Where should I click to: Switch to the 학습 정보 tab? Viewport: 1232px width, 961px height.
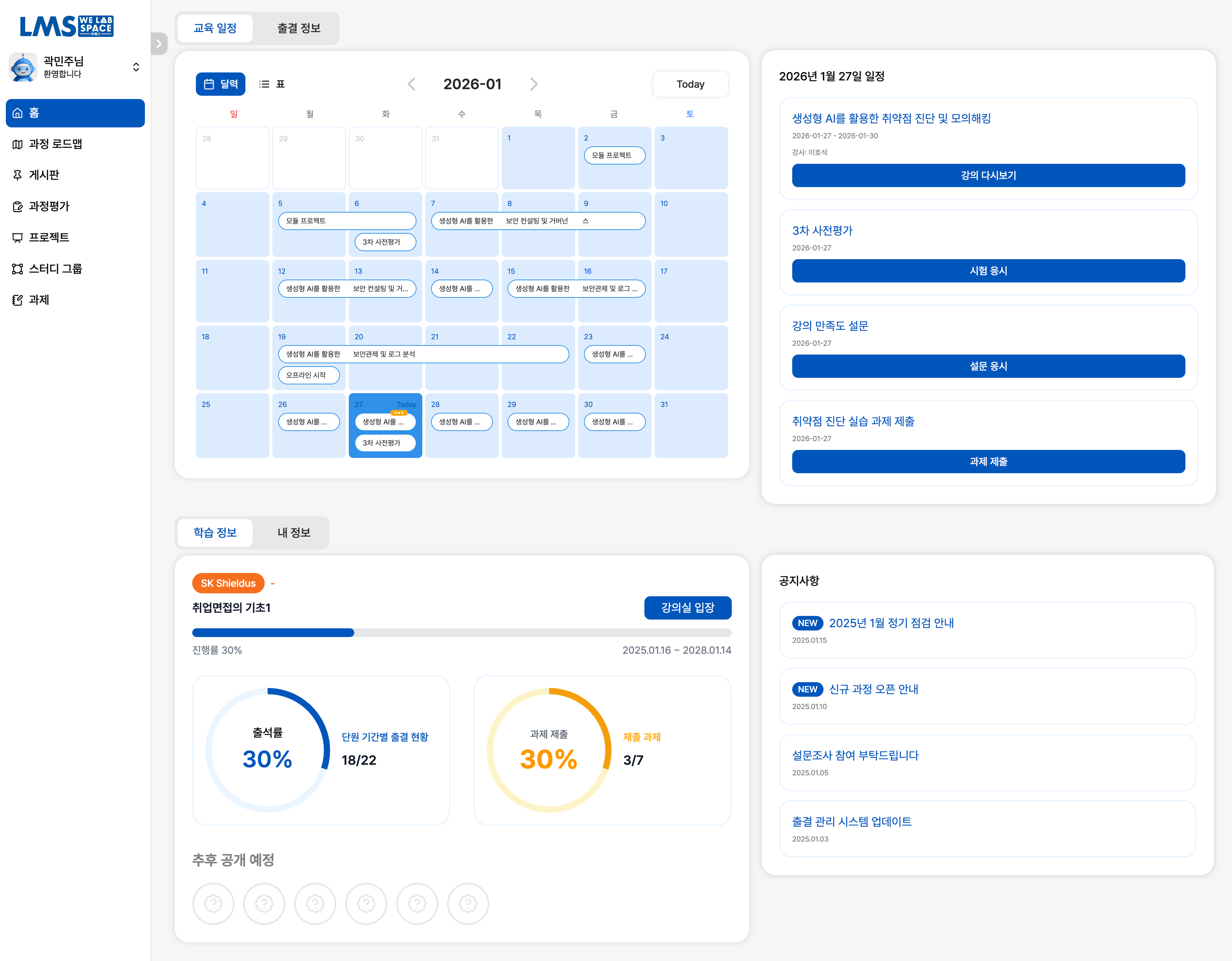(x=215, y=533)
